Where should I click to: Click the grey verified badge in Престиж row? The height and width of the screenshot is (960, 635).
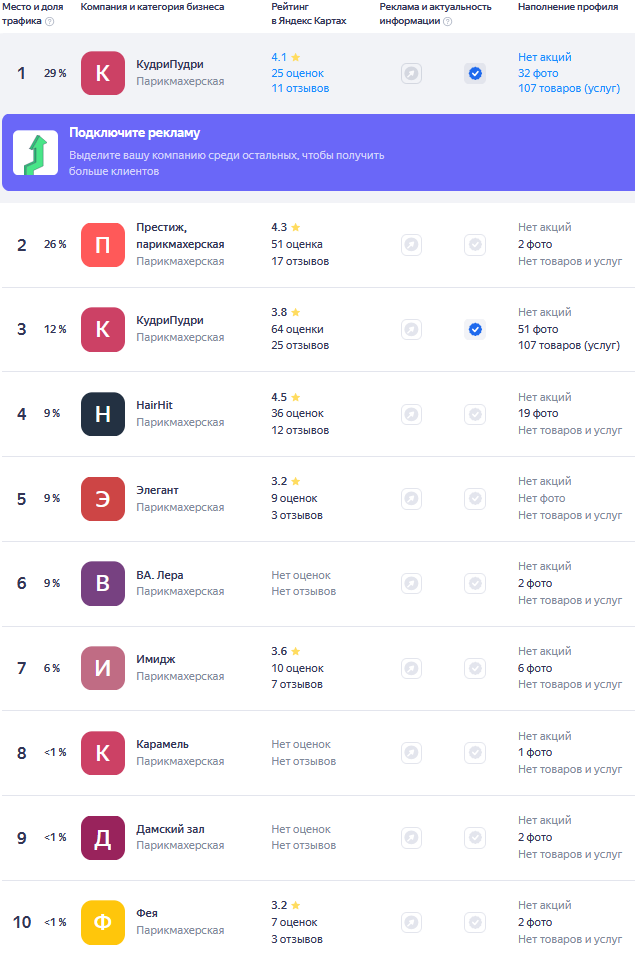475,245
